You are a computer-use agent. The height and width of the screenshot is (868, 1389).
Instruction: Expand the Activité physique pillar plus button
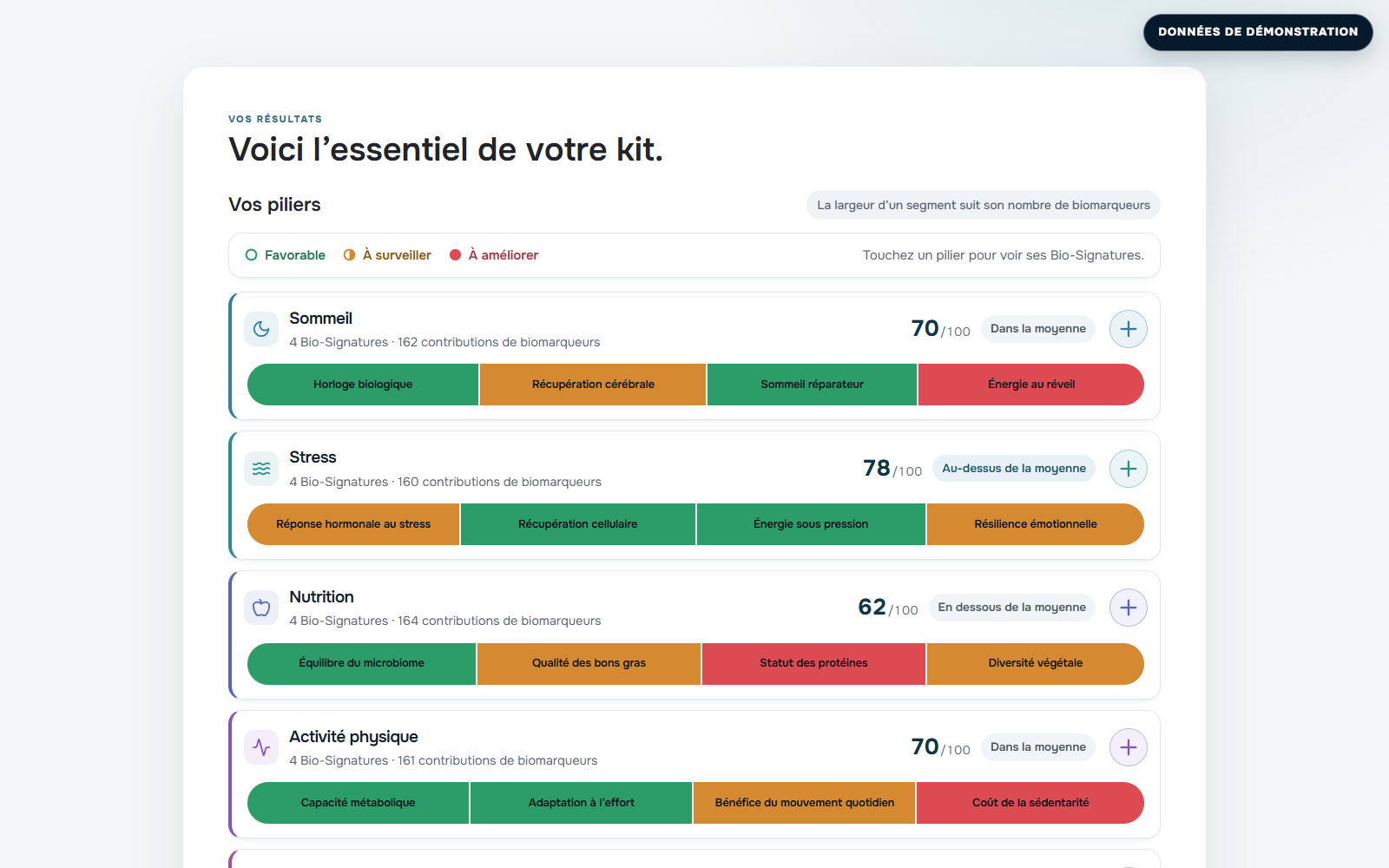pyautogui.click(x=1129, y=747)
